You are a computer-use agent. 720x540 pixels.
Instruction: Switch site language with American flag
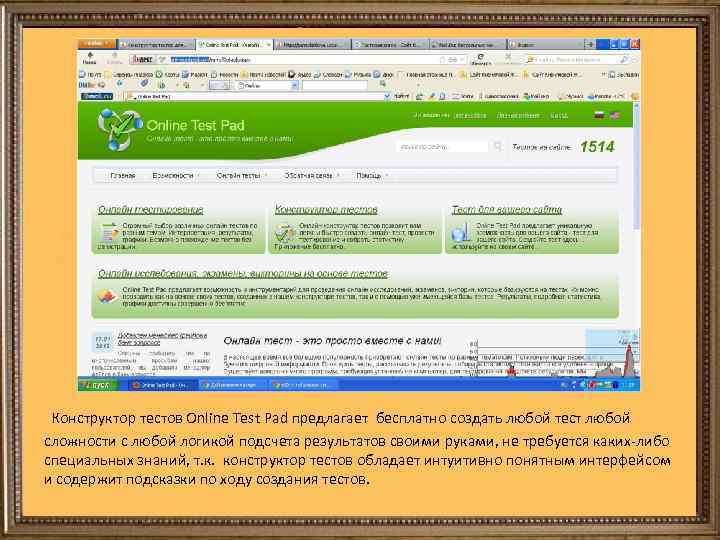(x=614, y=115)
